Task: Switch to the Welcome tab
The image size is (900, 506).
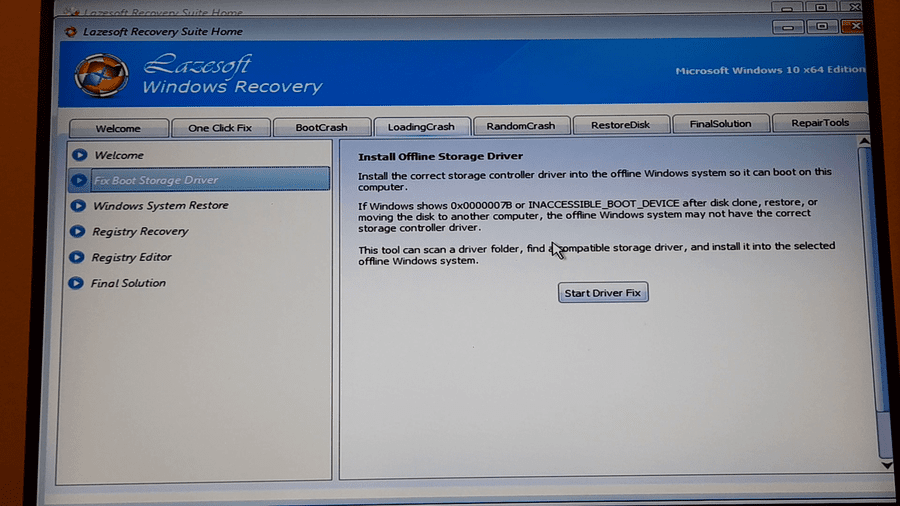Action: (118, 128)
